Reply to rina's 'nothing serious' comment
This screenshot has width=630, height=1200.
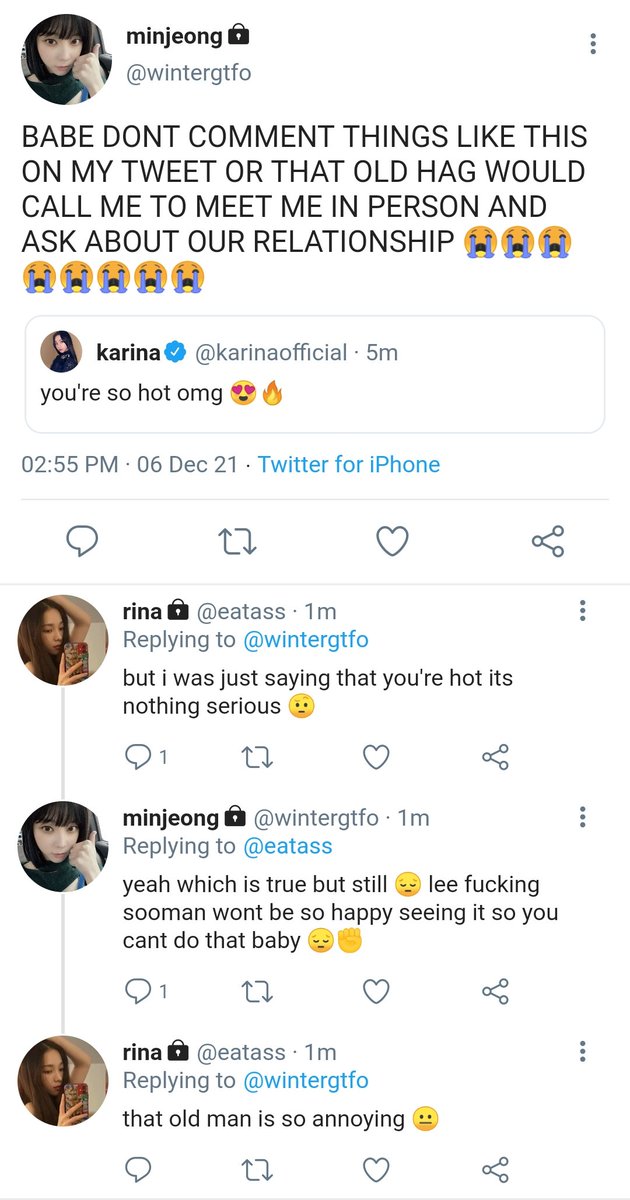click(137, 758)
